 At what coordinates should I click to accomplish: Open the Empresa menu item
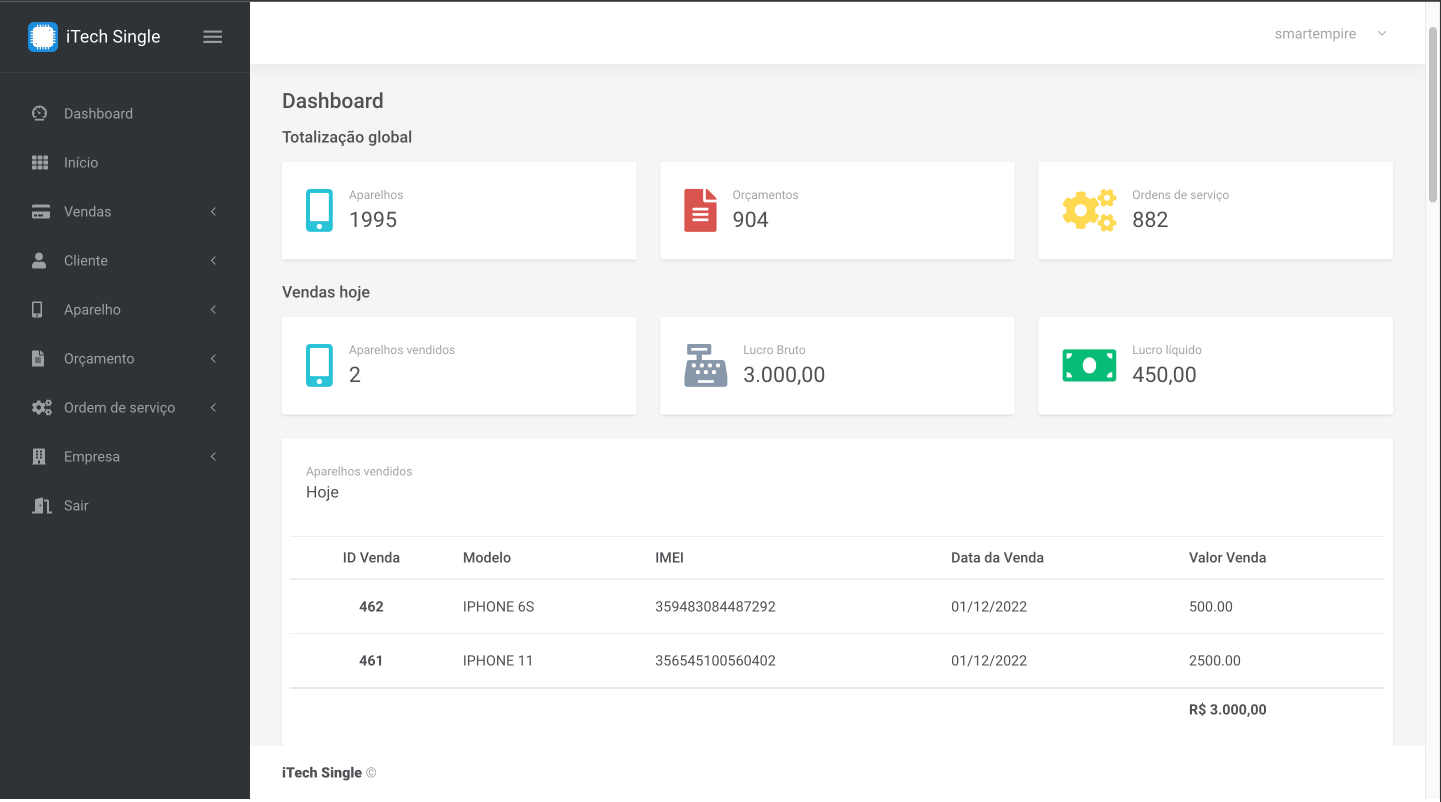[92, 457]
